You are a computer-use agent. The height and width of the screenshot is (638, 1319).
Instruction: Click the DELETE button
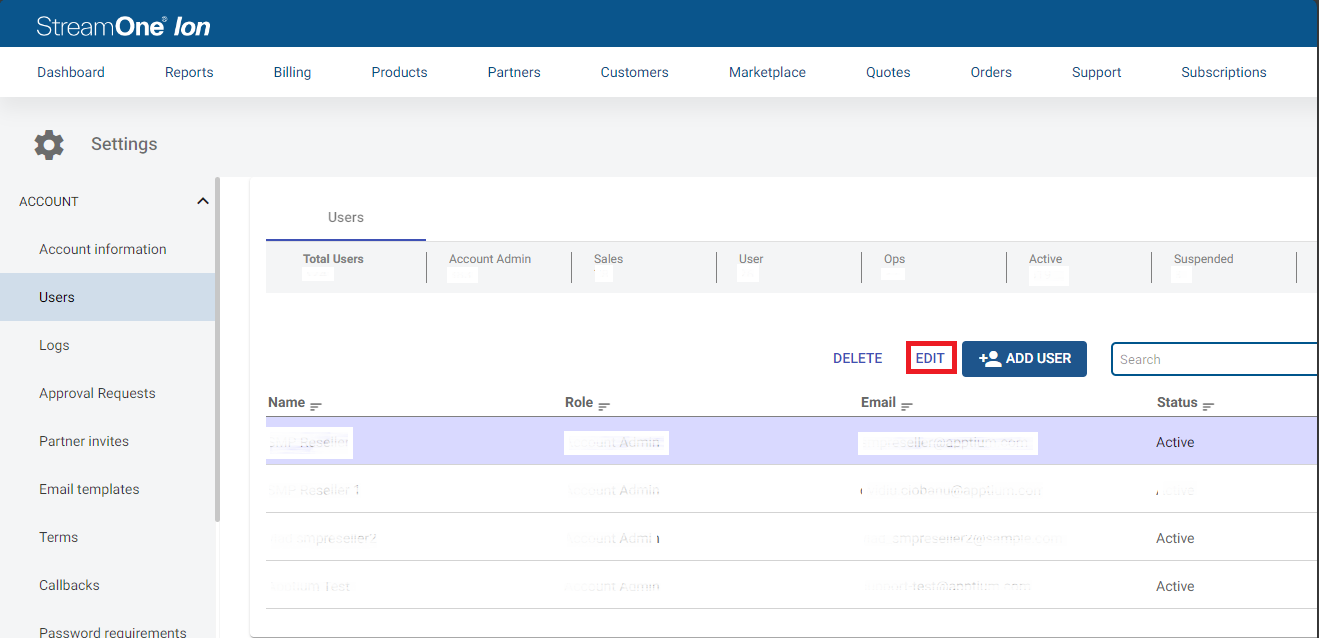[858, 358]
